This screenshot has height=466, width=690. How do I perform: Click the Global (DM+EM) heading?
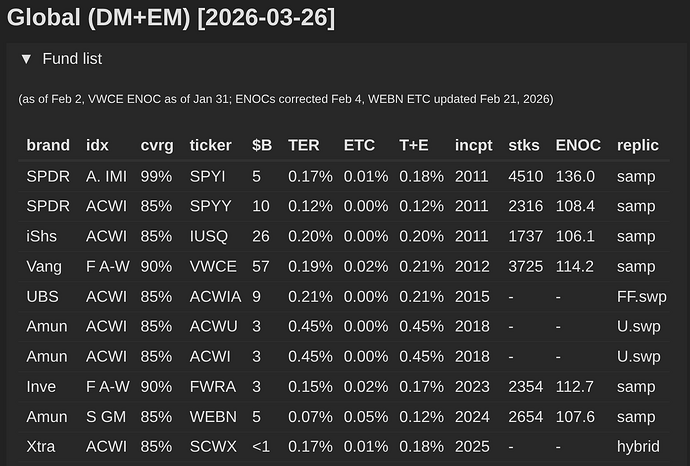coord(171,18)
